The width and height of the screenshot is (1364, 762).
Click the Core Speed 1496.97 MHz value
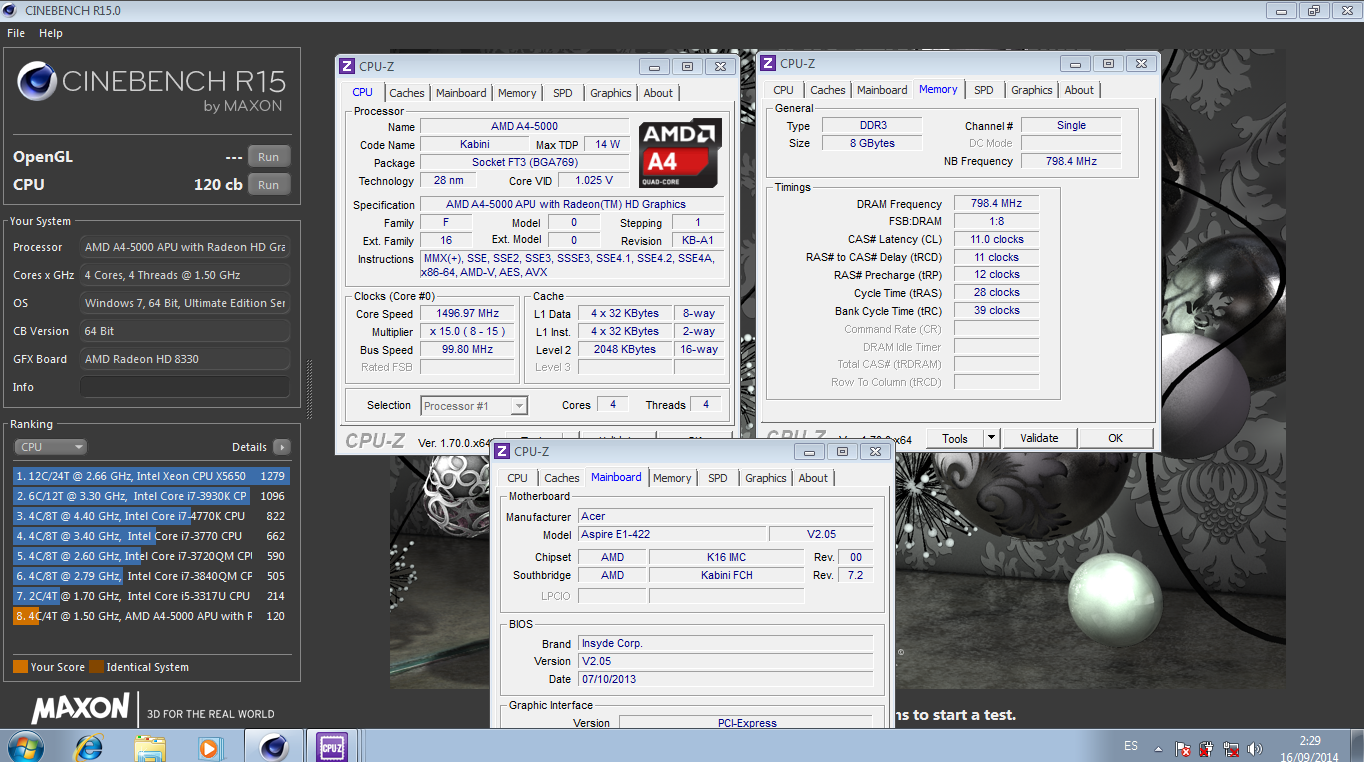point(468,313)
